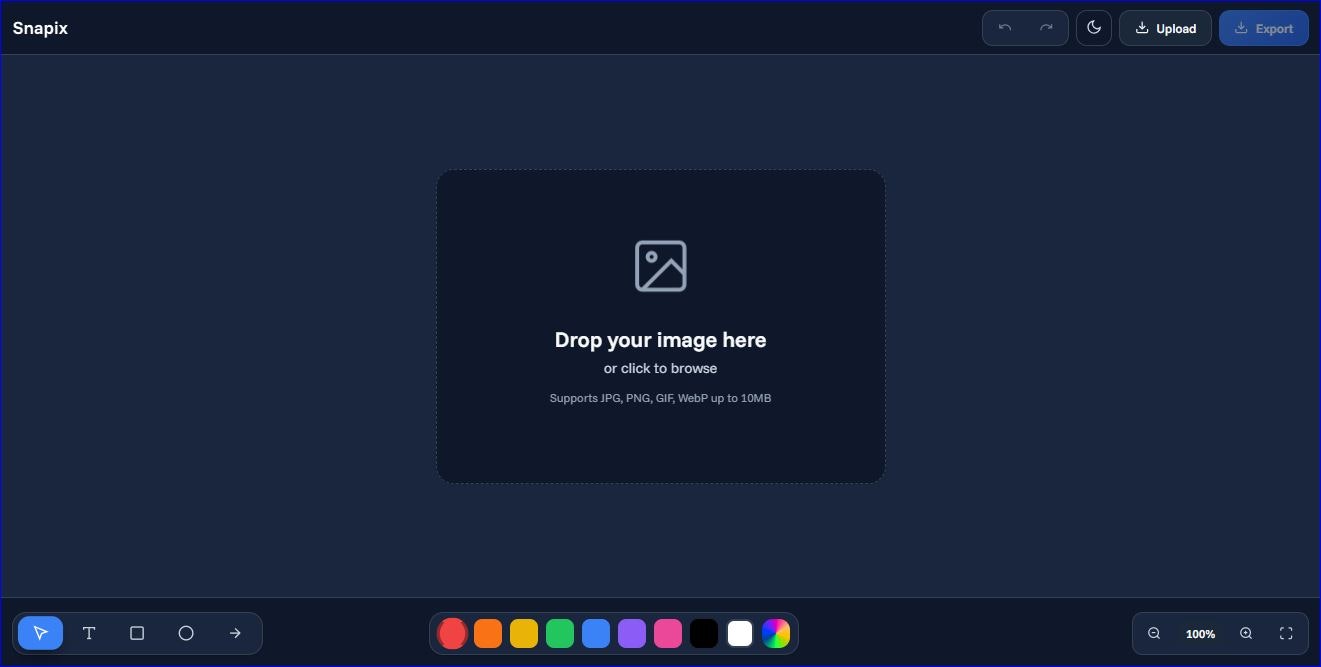This screenshot has width=1321, height=667.
Task: Zoom in on the canvas
Action: pyautogui.click(x=1246, y=633)
